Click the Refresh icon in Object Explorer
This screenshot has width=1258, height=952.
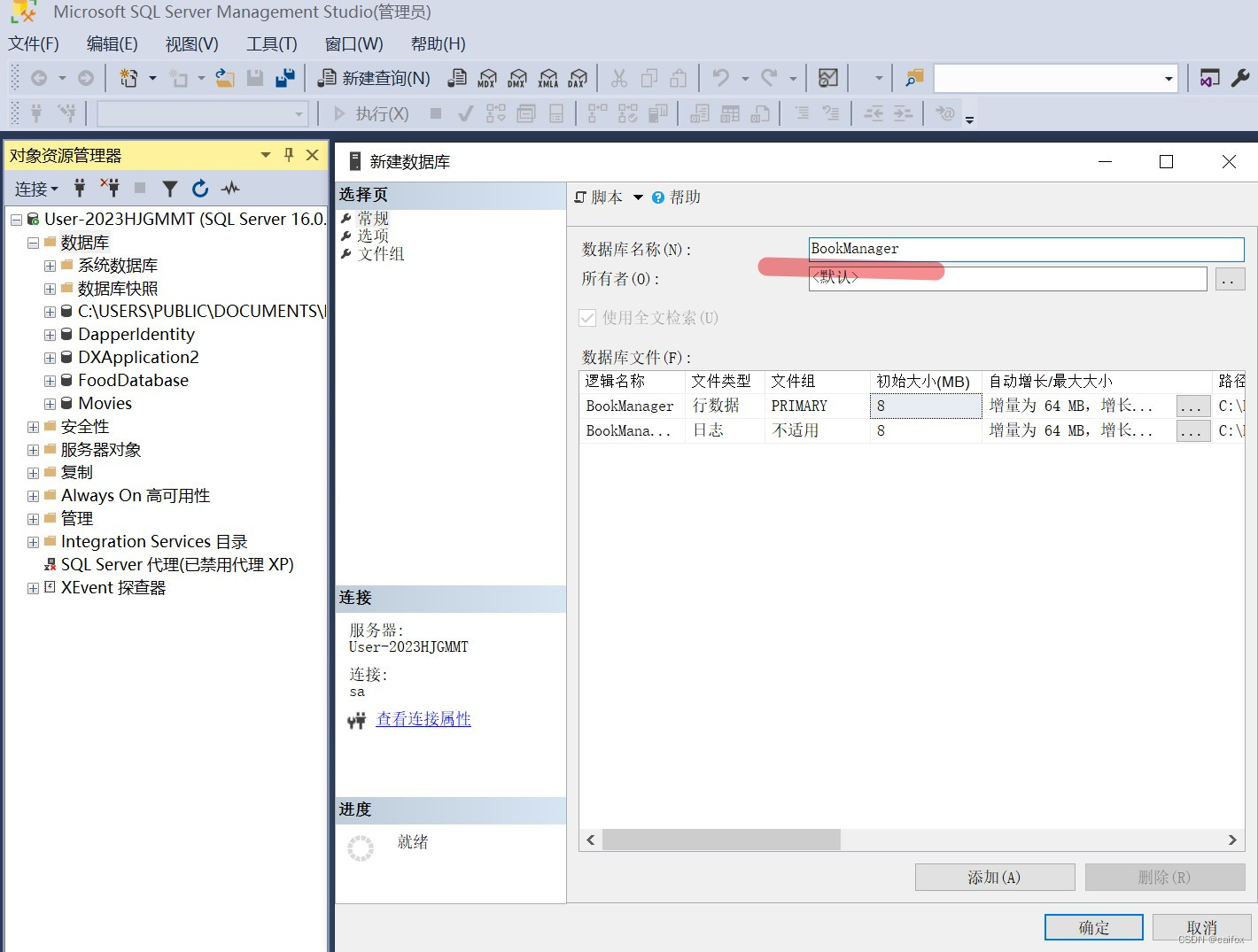tap(200, 188)
